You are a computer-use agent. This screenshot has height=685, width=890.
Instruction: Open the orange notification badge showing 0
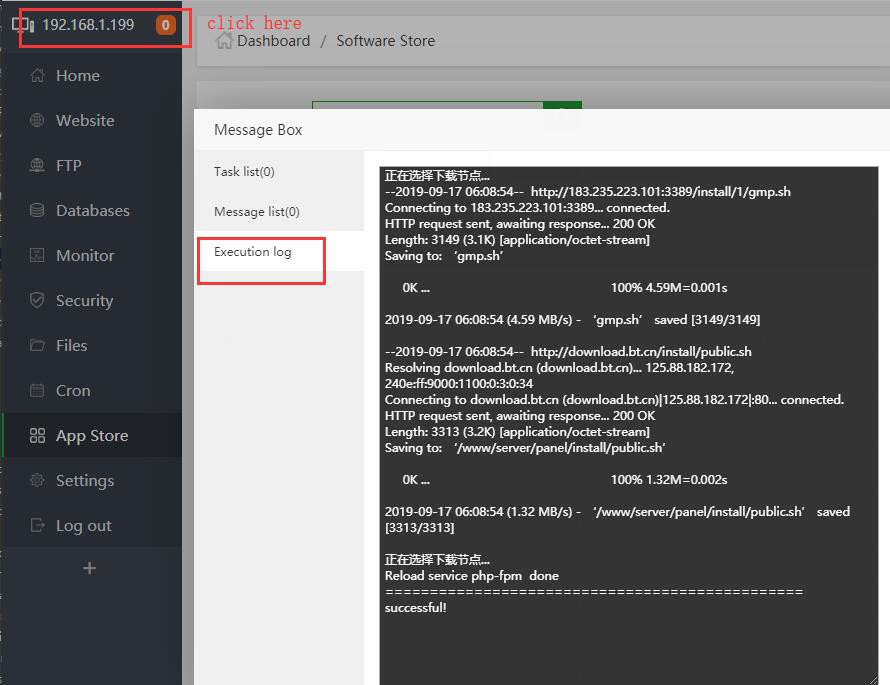(x=166, y=25)
